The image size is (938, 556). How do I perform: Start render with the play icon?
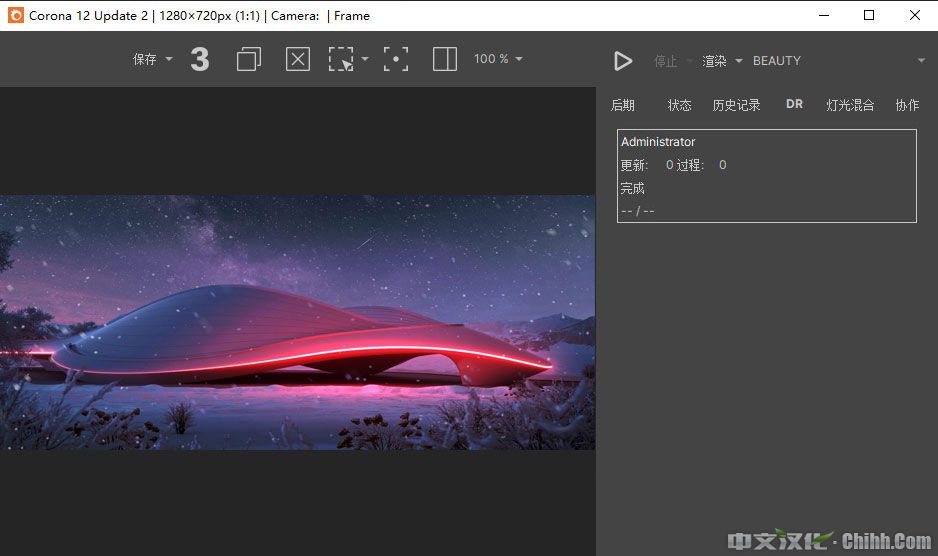(x=623, y=61)
